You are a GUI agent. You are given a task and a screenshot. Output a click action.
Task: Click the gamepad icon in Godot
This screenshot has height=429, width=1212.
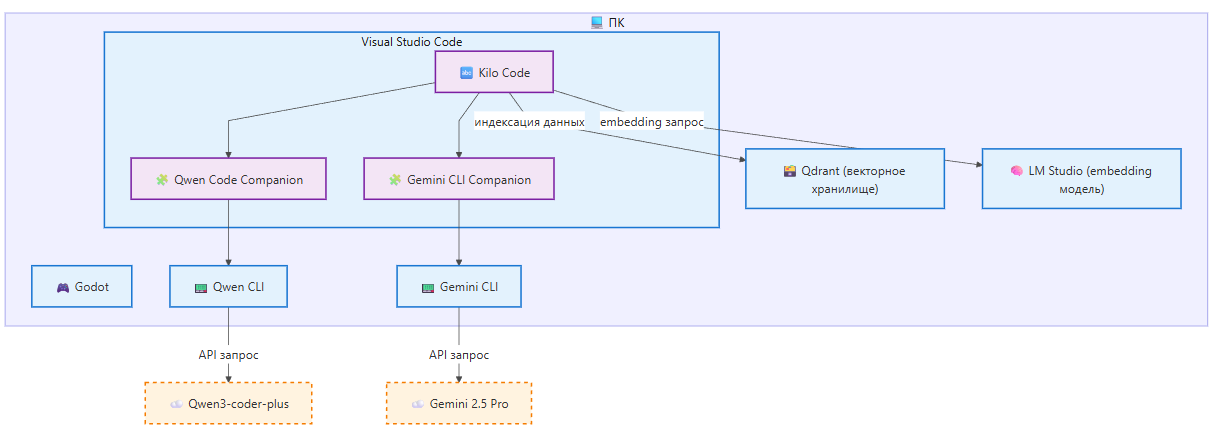coord(63,287)
